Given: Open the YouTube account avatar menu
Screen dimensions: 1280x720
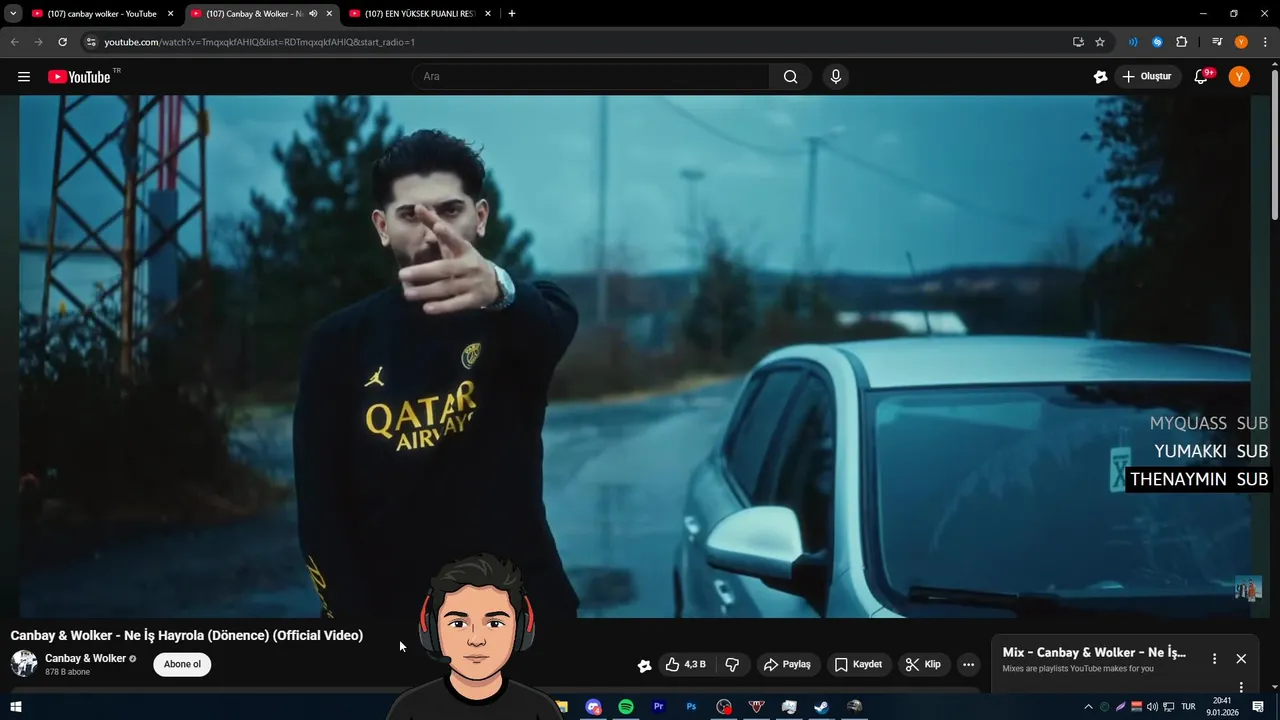Looking at the screenshot, I should [1239, 77].
